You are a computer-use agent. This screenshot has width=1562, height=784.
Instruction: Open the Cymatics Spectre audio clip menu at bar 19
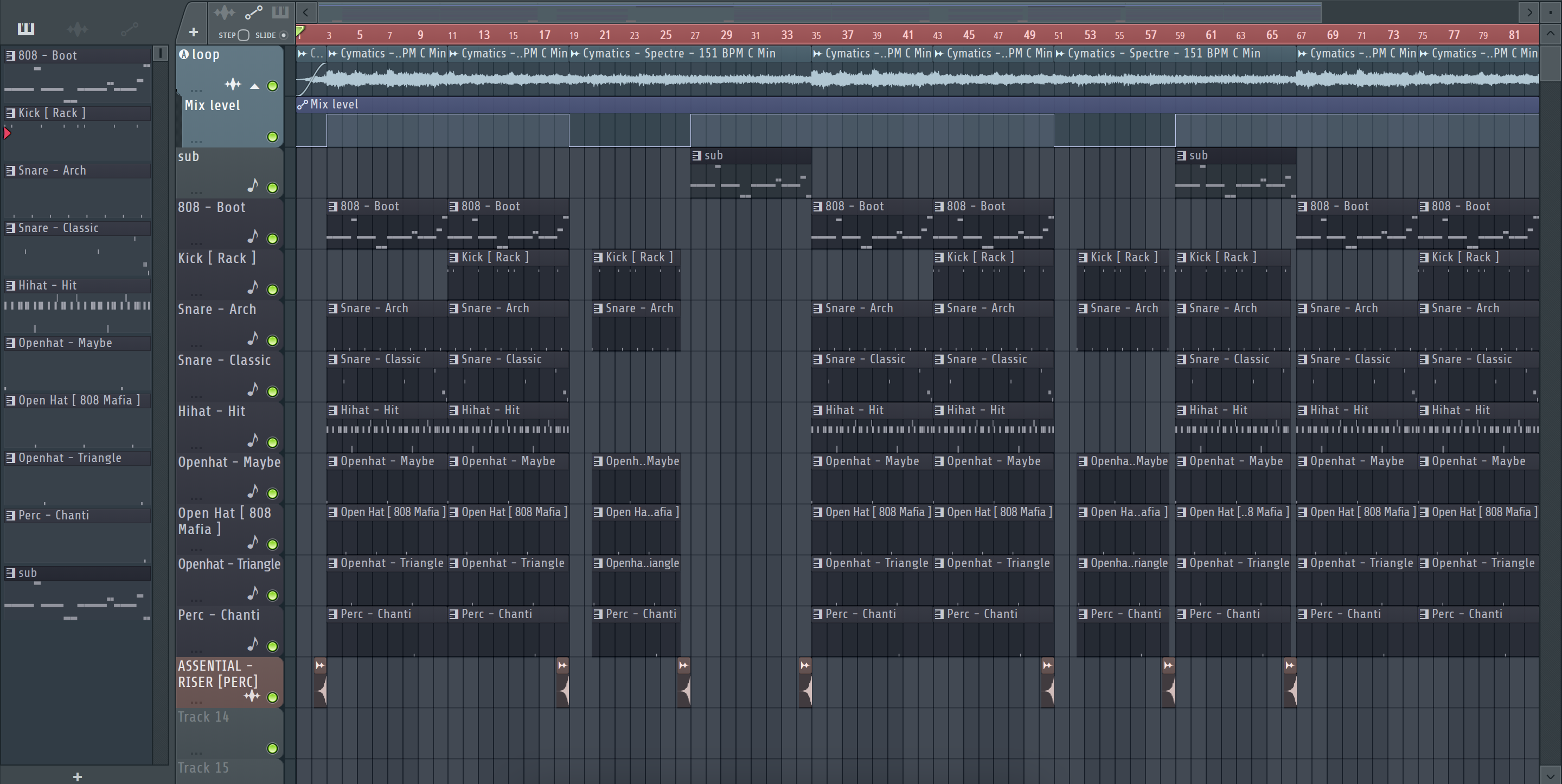pos(575,53)
